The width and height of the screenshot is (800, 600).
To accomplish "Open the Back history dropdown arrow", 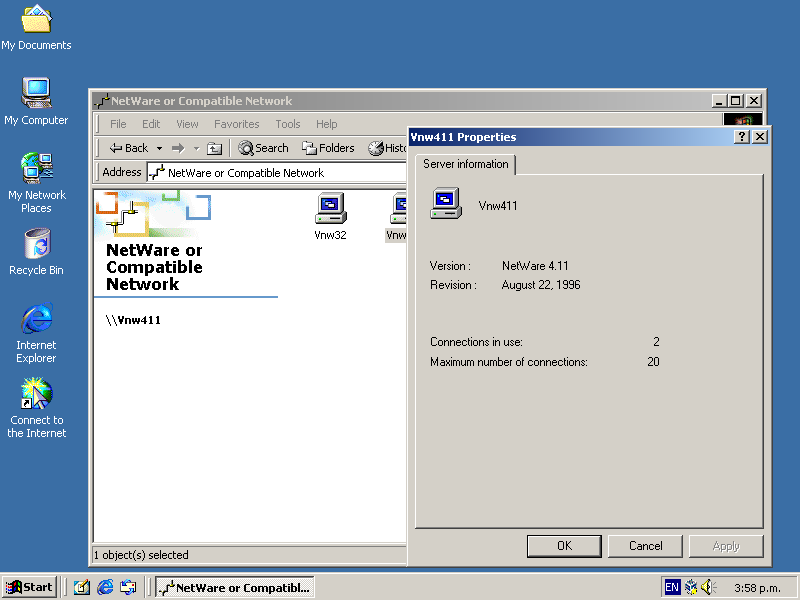I will click(159, 148).
